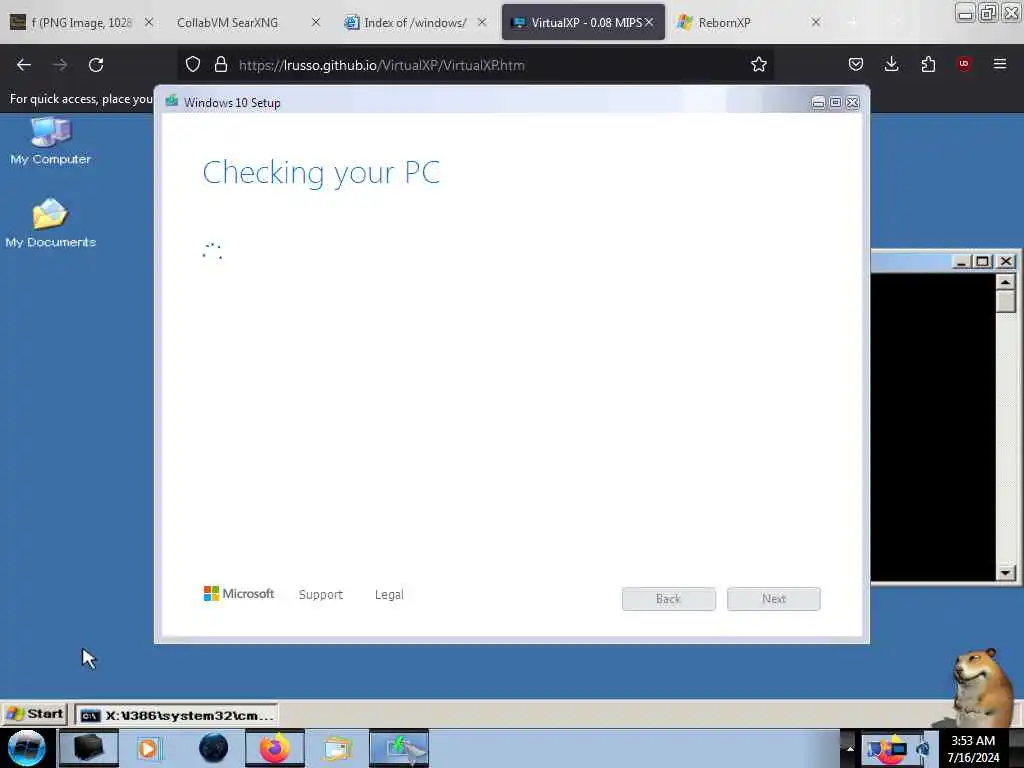Select the My Documents desktop icon

[x=50, y=223]
